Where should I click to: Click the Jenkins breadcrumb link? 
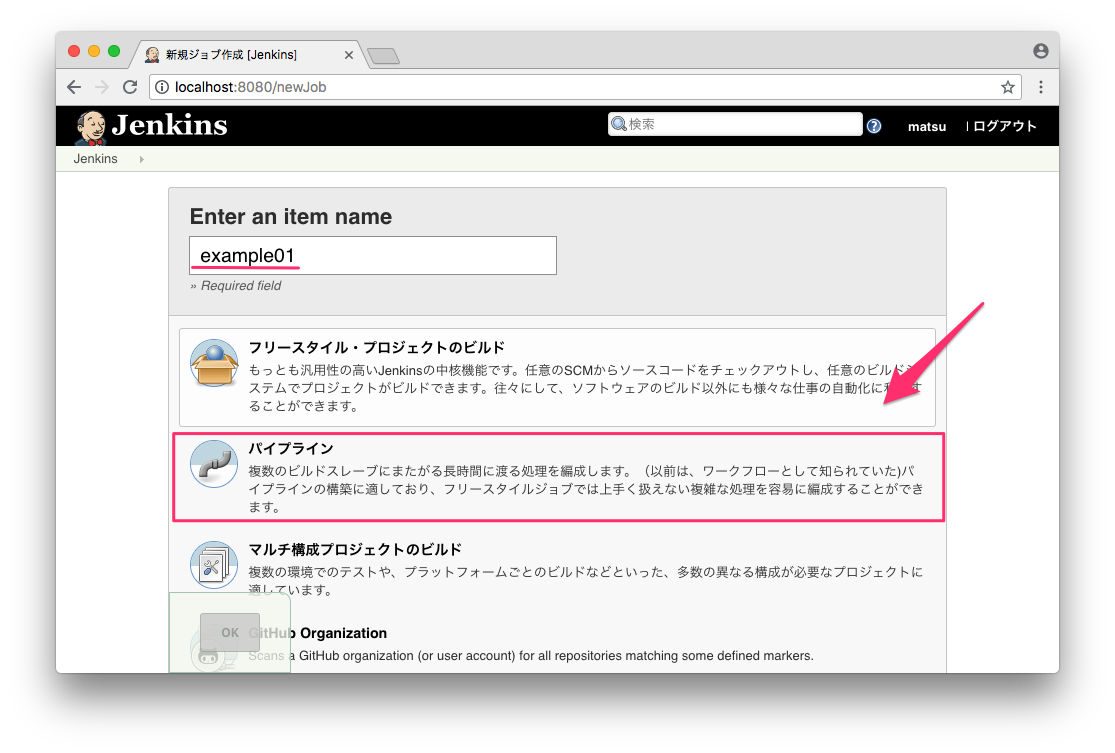(x=95, y=159)
